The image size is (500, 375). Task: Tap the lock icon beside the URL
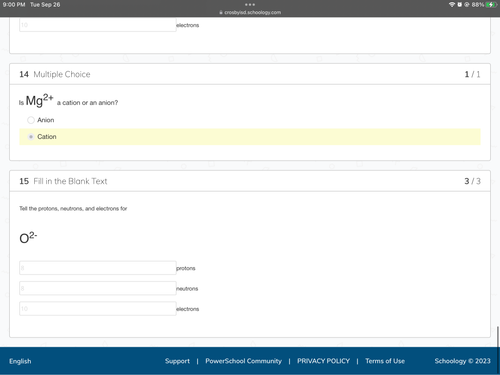coord(221,12)
